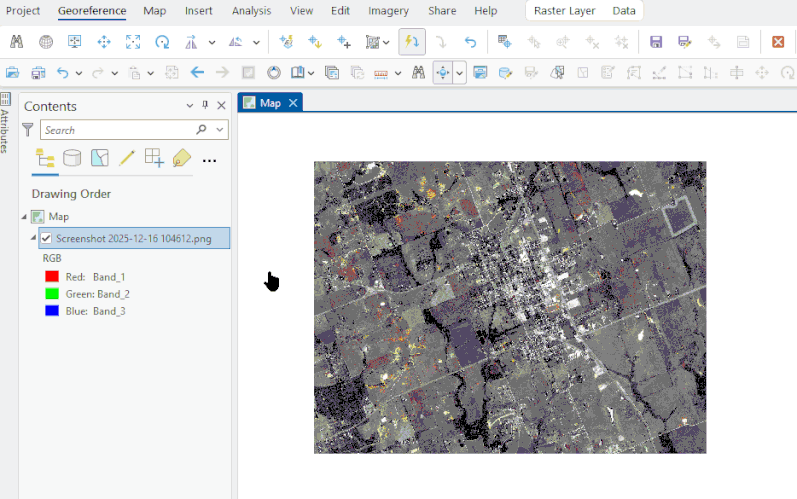Switch to the Analysis ribbon tab
This screenshot has width=797, height=499.
(x=251, y=11)
